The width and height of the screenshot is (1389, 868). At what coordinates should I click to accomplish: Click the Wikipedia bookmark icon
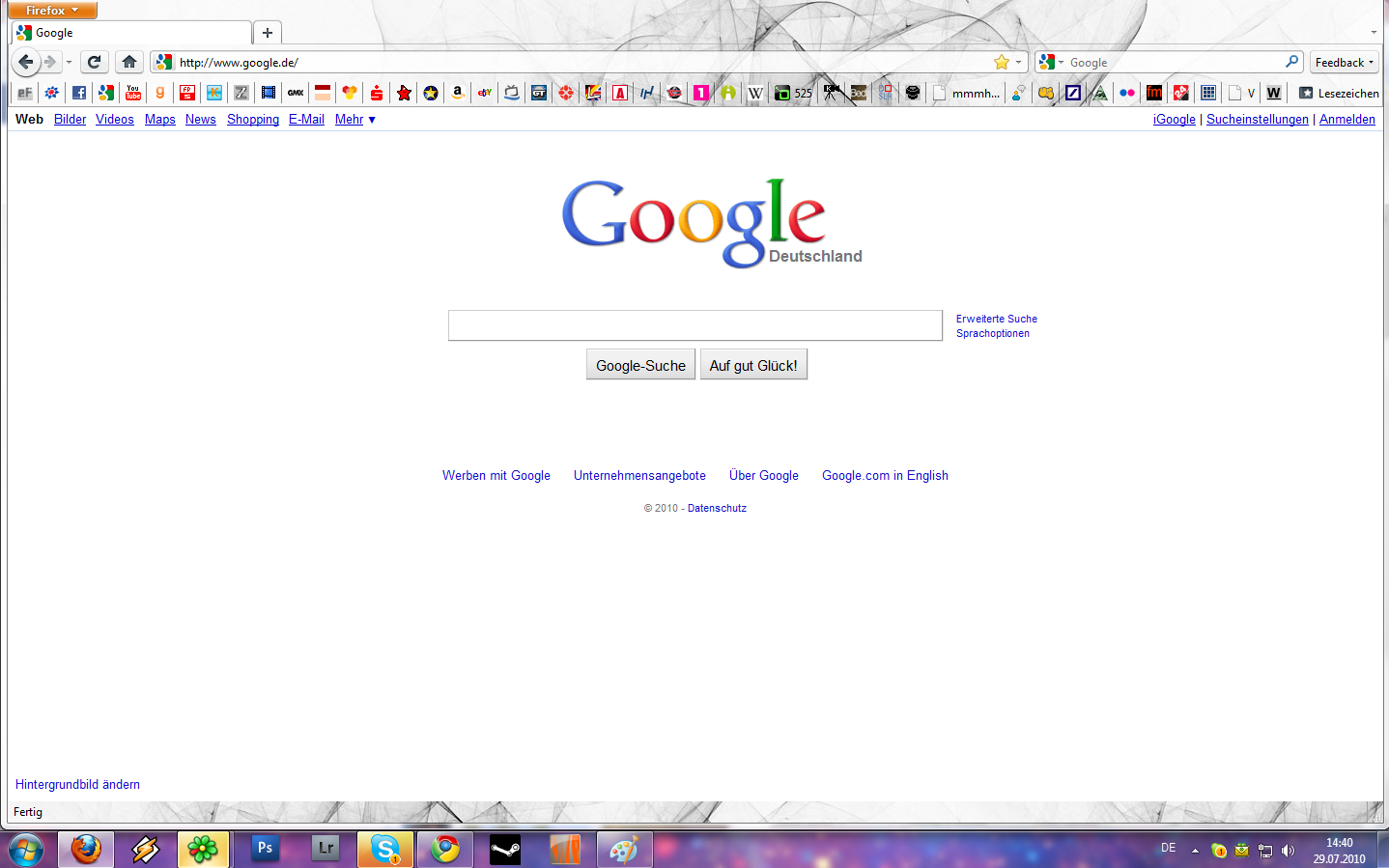tap(755, 93)
